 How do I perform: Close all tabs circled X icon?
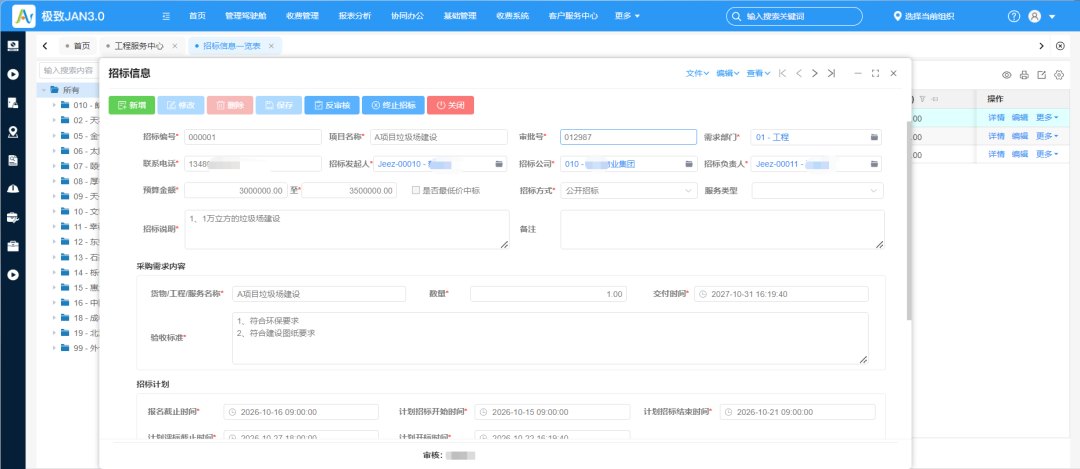coord(1060,46)
